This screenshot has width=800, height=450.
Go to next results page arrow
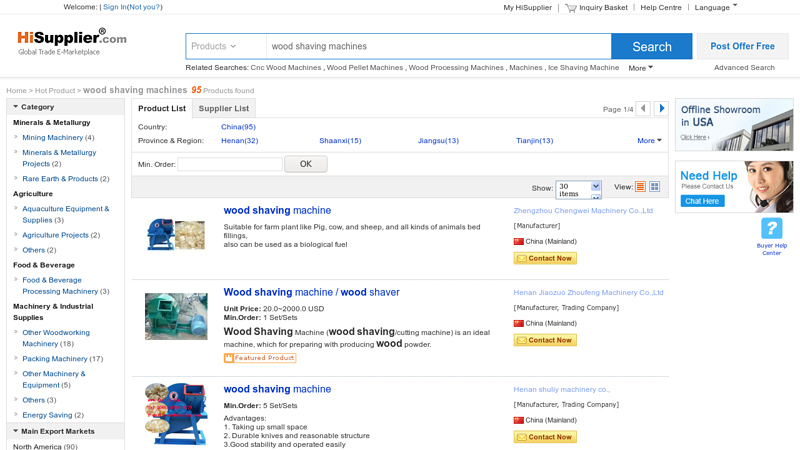point(661,108)
